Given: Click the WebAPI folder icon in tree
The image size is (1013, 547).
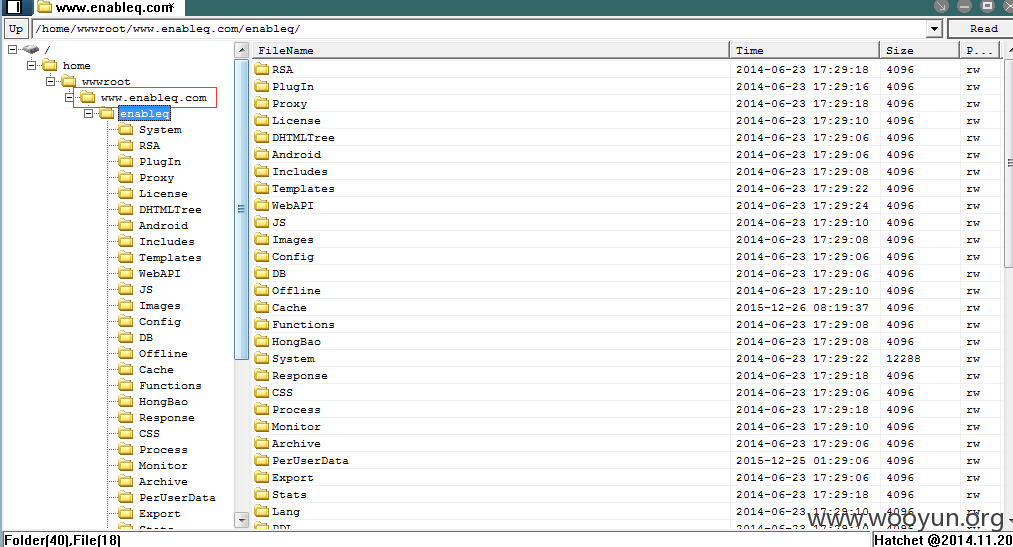Looking at the screenshot, I should [126, 273].
